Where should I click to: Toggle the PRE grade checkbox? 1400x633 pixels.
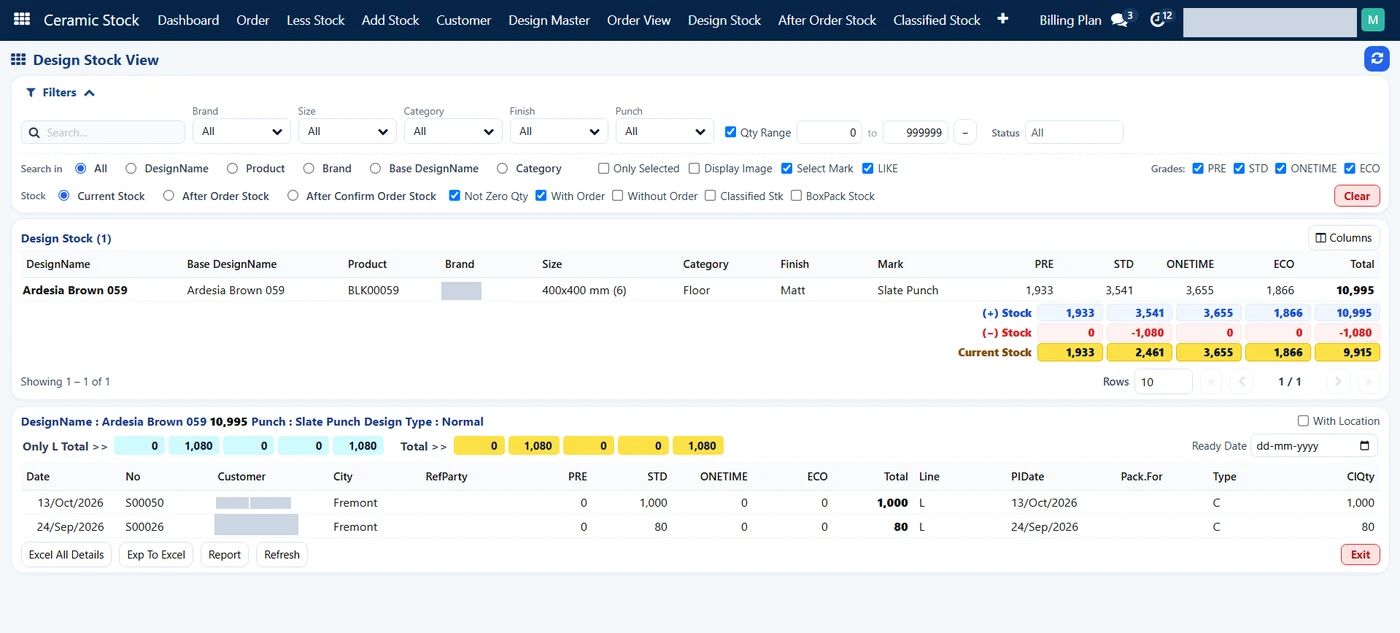pos(1198,168)
